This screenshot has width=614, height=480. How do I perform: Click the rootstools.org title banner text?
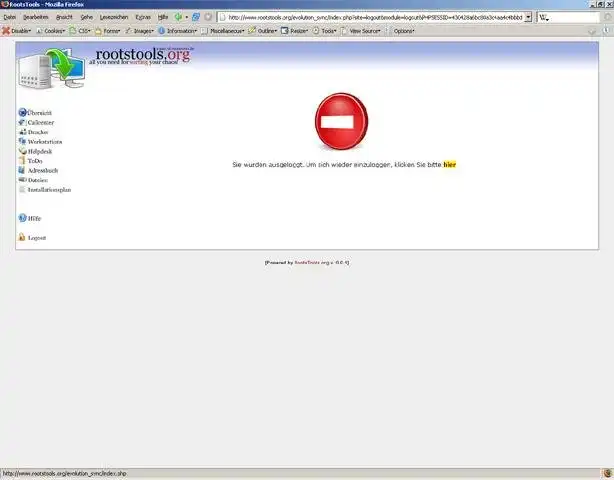pyautogui.click(x=143, y=54)
